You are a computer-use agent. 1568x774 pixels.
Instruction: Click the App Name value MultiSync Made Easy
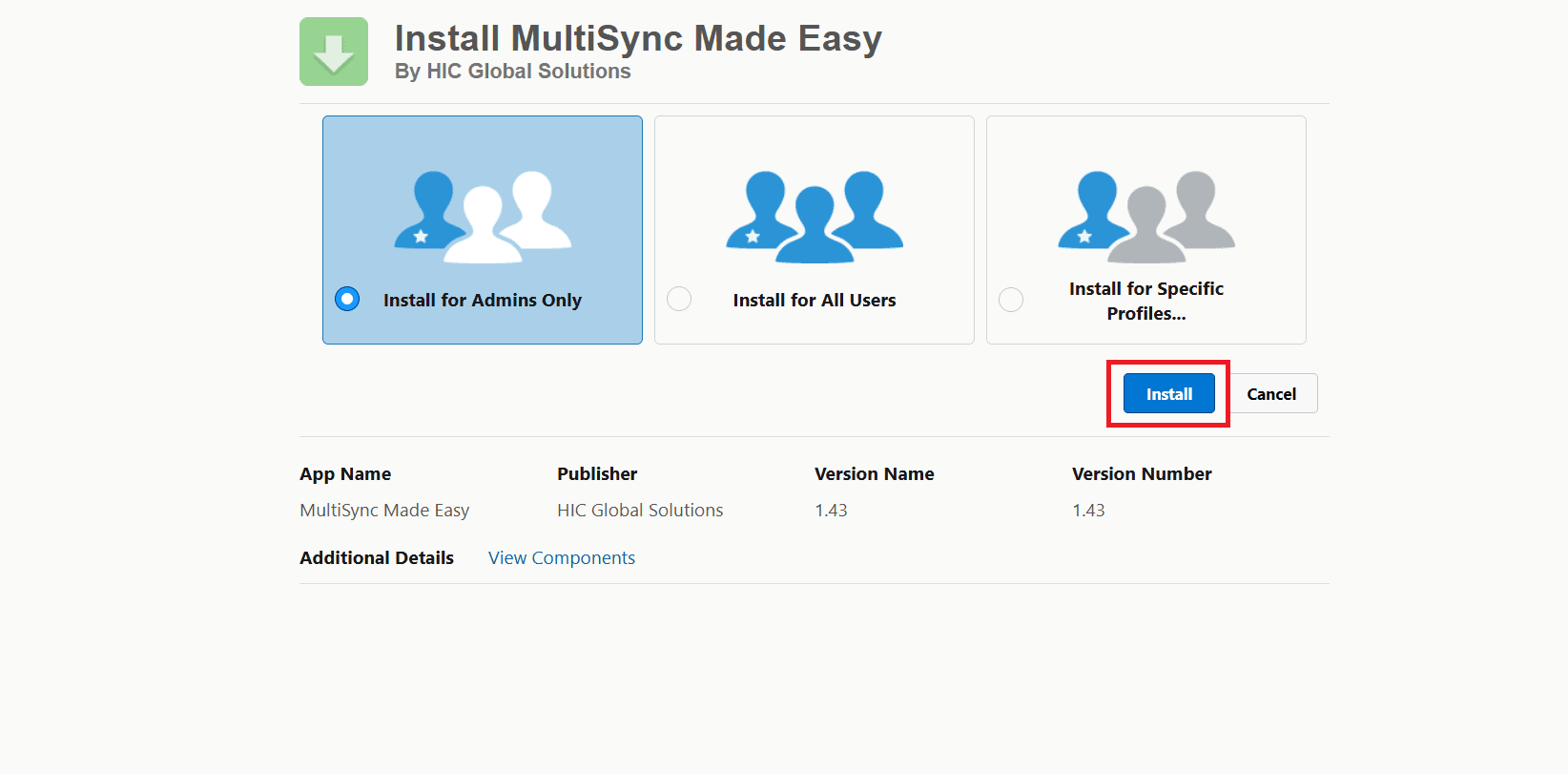(384, 511)
